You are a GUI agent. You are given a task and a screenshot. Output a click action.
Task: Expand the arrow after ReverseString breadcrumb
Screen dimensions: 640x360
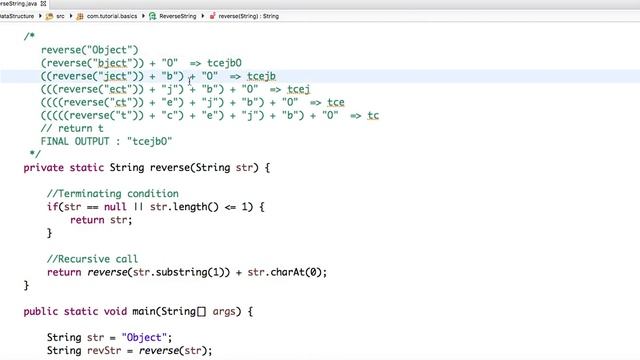(x=202, y=16)
